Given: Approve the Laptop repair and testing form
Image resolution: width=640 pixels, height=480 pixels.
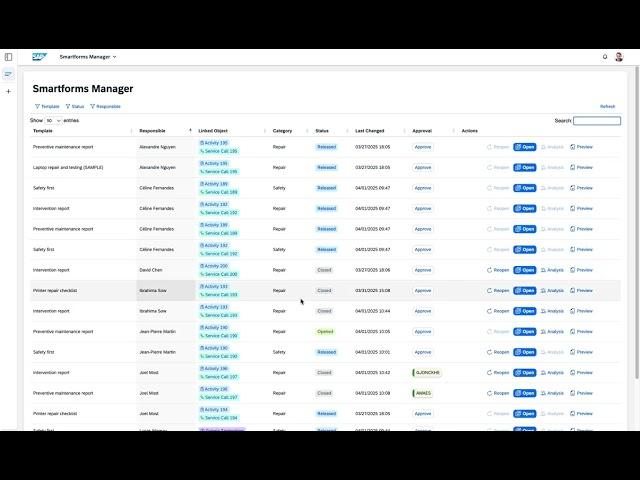Looking at the screenshot, I should [423, 167].
